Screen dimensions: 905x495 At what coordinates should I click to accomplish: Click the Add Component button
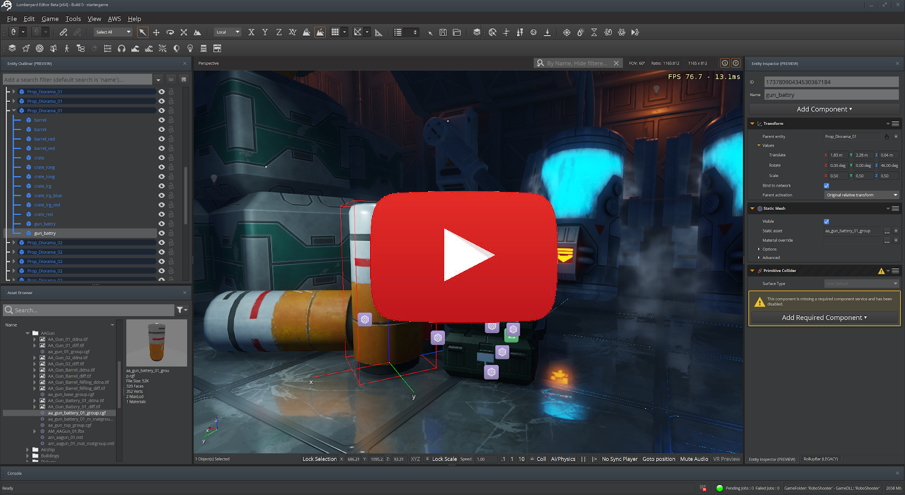click(824, 109)
